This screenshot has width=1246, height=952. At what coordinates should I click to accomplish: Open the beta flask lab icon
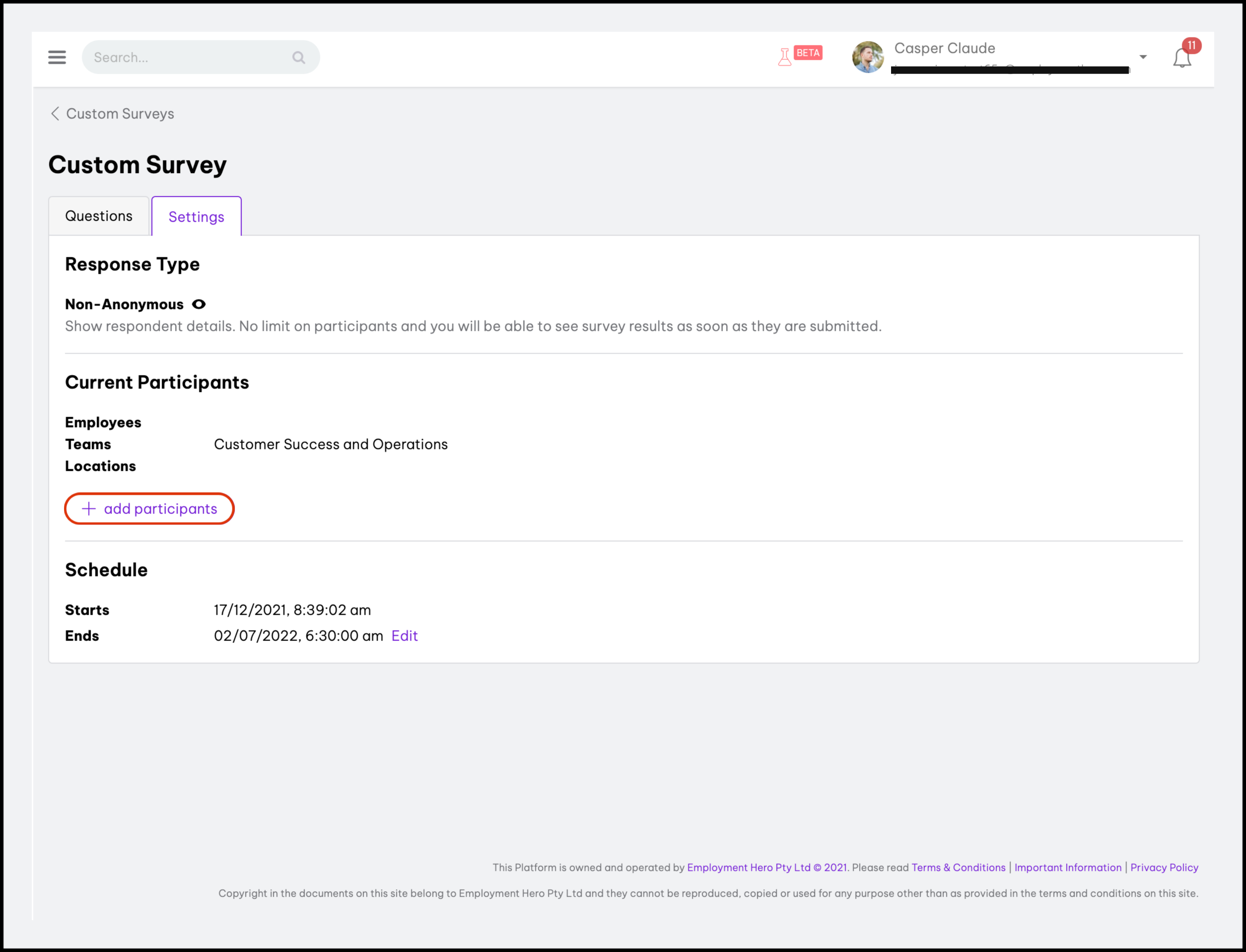click(785, 57)
